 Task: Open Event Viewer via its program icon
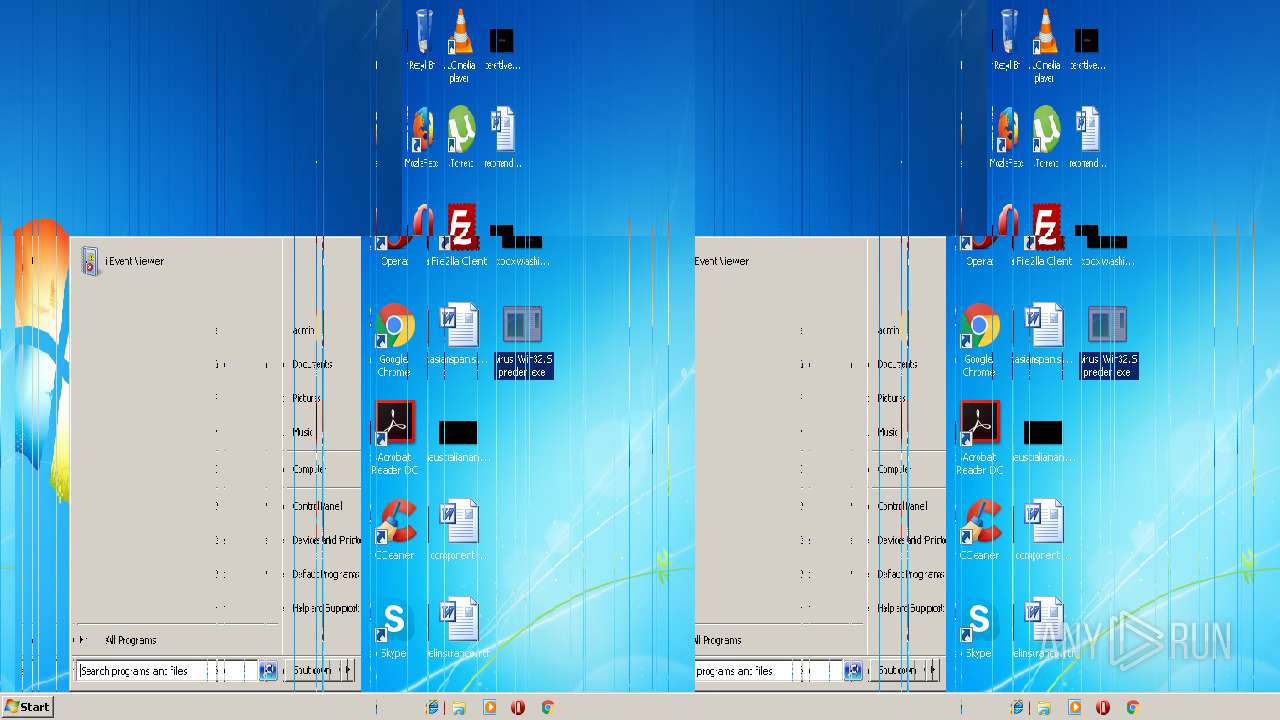[90, 261]
